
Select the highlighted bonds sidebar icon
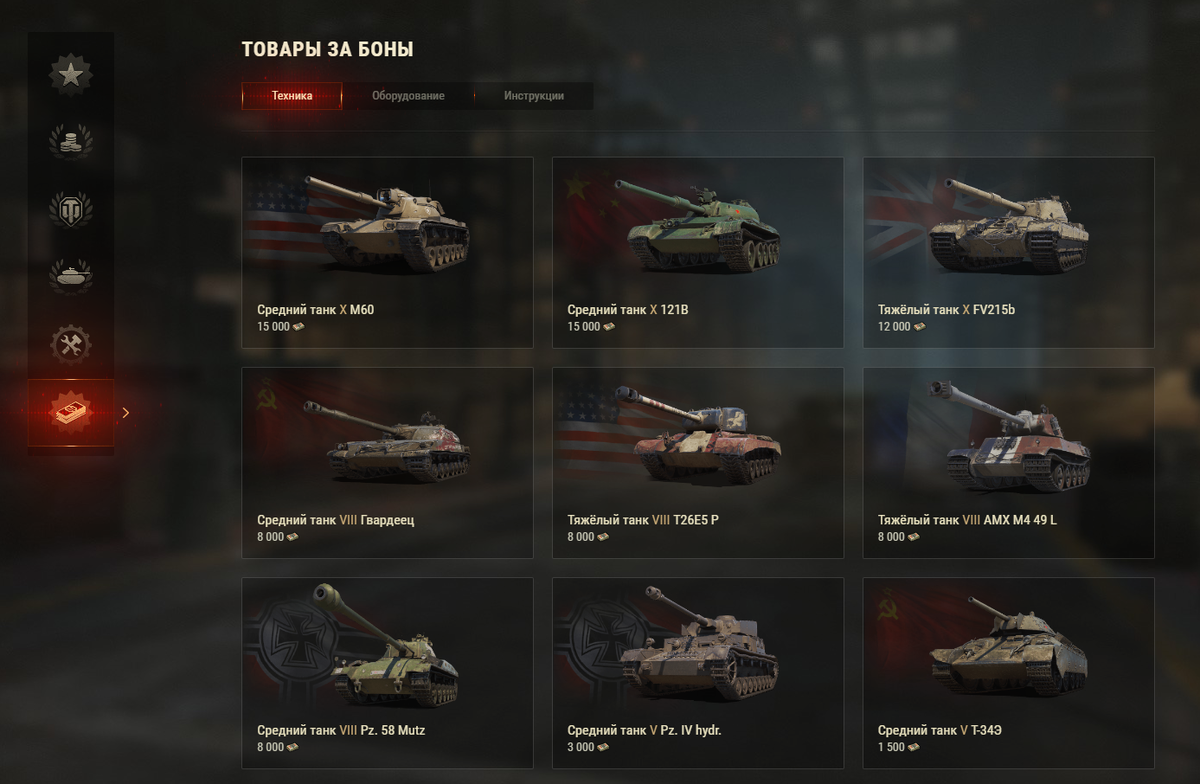point(71,412)
